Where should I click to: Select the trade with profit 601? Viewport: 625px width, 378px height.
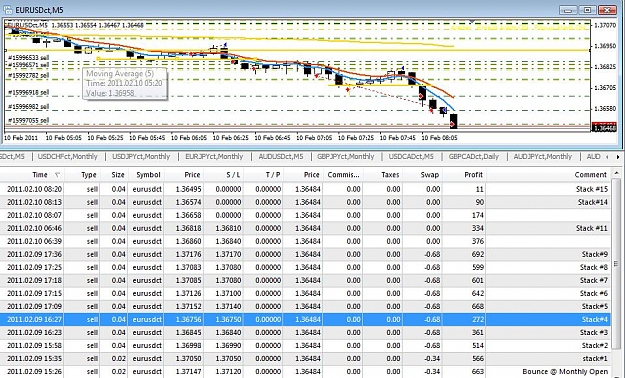coord(305,280)
